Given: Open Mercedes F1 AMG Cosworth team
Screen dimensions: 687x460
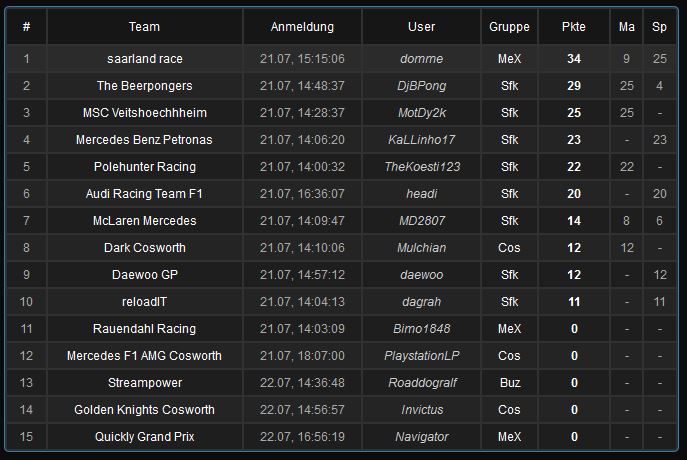Looking at the screenshot, I should pyautogui.click(x=144, y=356).
